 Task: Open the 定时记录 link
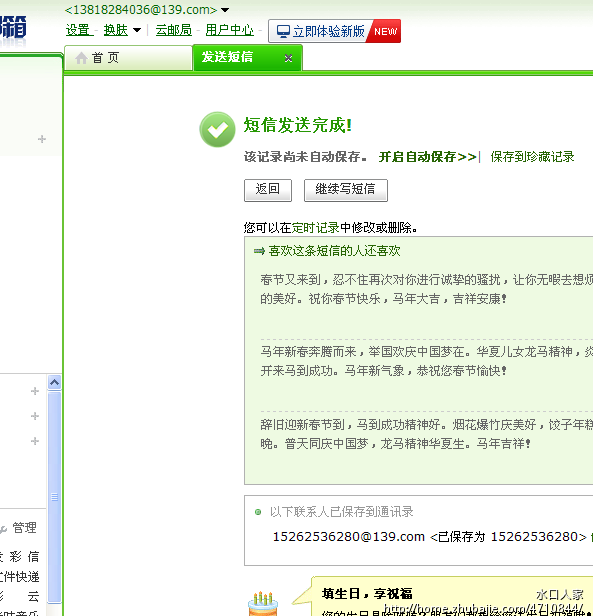point(315,227)
